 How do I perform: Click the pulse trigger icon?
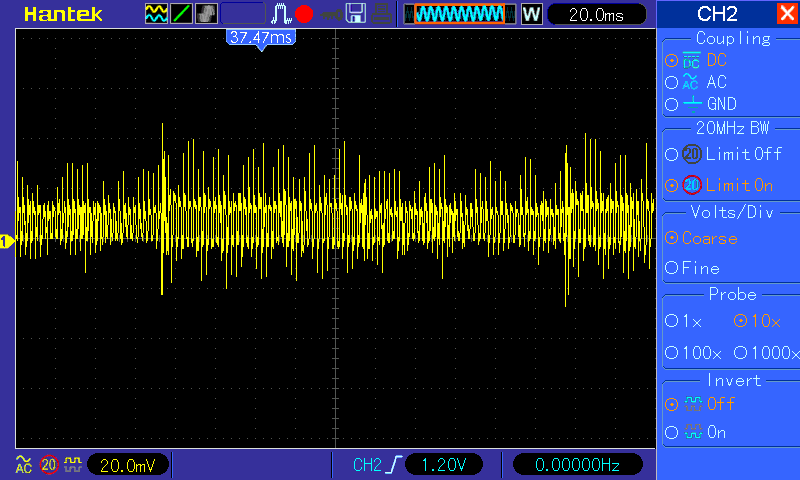pos(281,14)
